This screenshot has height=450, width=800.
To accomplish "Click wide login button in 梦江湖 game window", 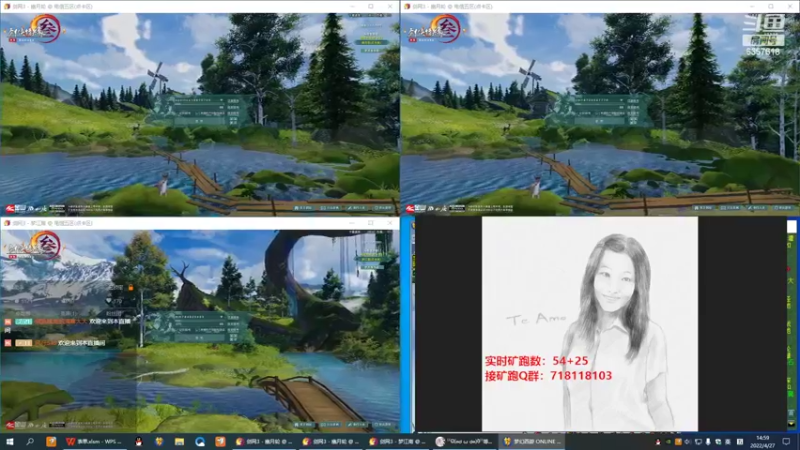I will pos(199,337).
